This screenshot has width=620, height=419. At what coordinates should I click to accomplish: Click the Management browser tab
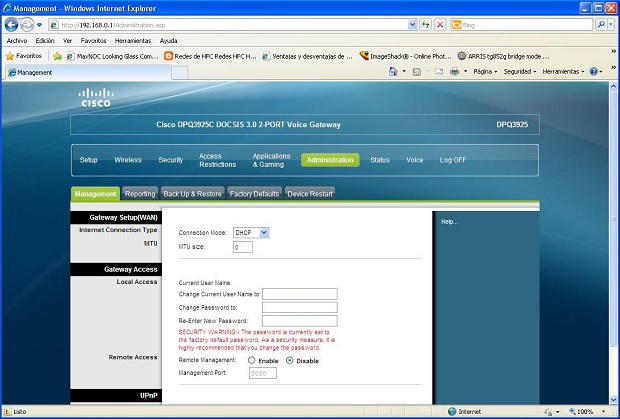[88, 72]
